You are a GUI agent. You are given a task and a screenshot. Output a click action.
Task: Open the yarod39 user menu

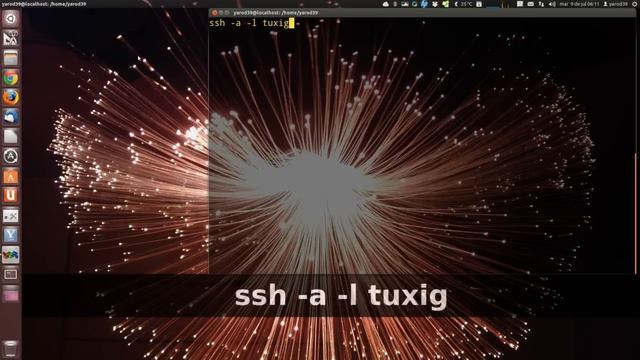616,4
